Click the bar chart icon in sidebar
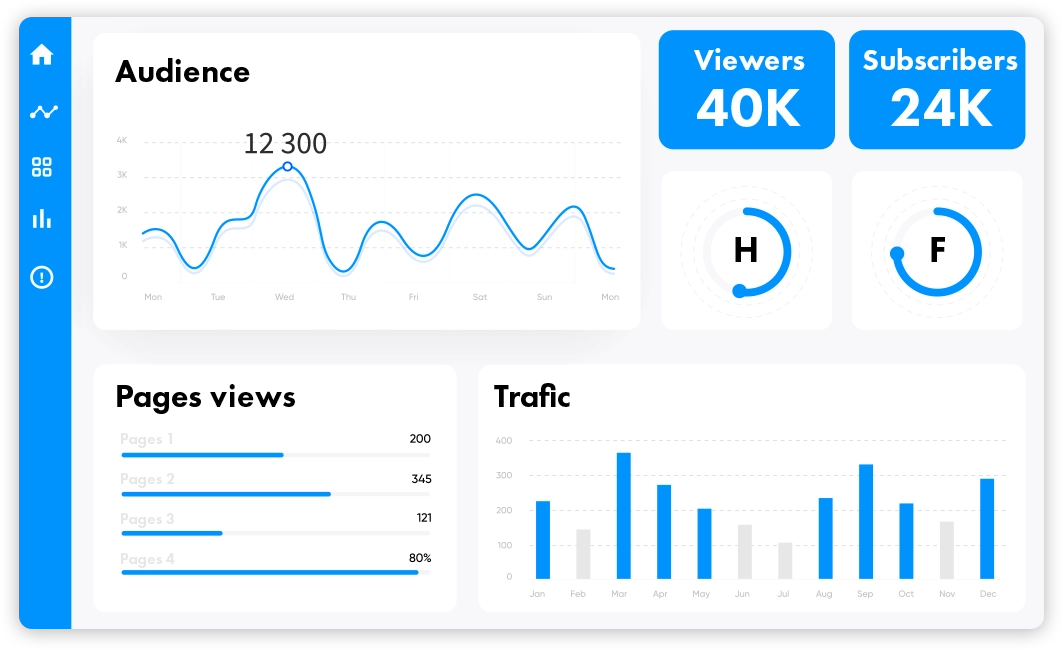The image size is (1063, 650). tap(42, 219)
